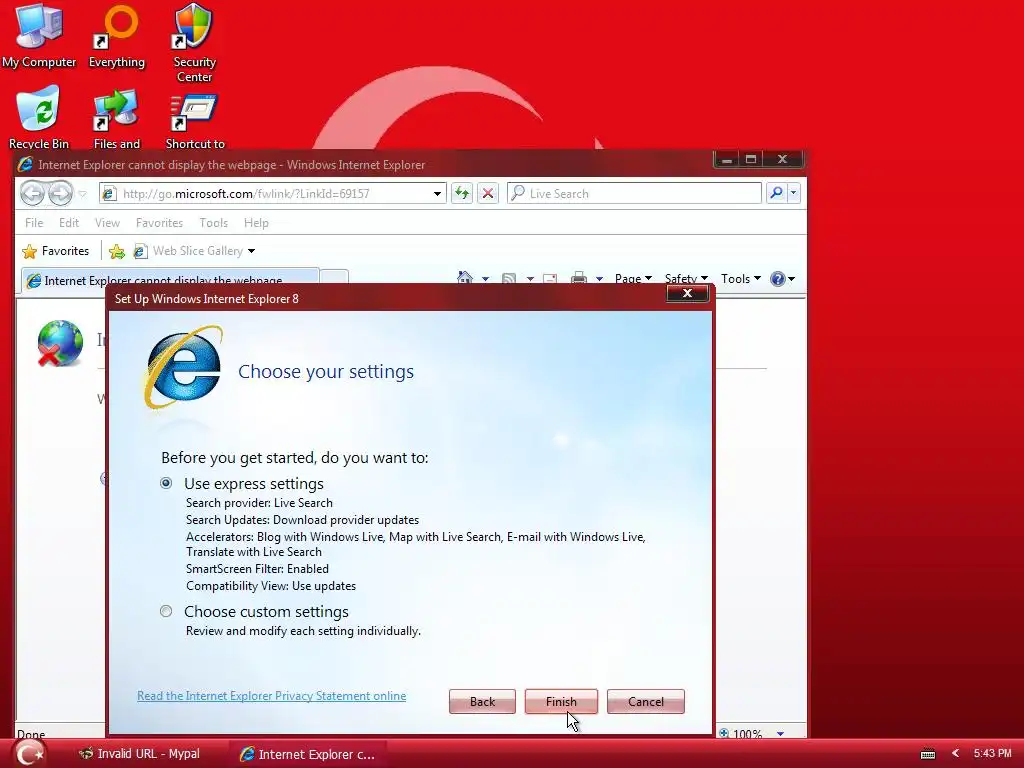This screenshot has width=1024, height=768.
Task: Click the Read Mail icon in command bar
Action: pos(550,279)
